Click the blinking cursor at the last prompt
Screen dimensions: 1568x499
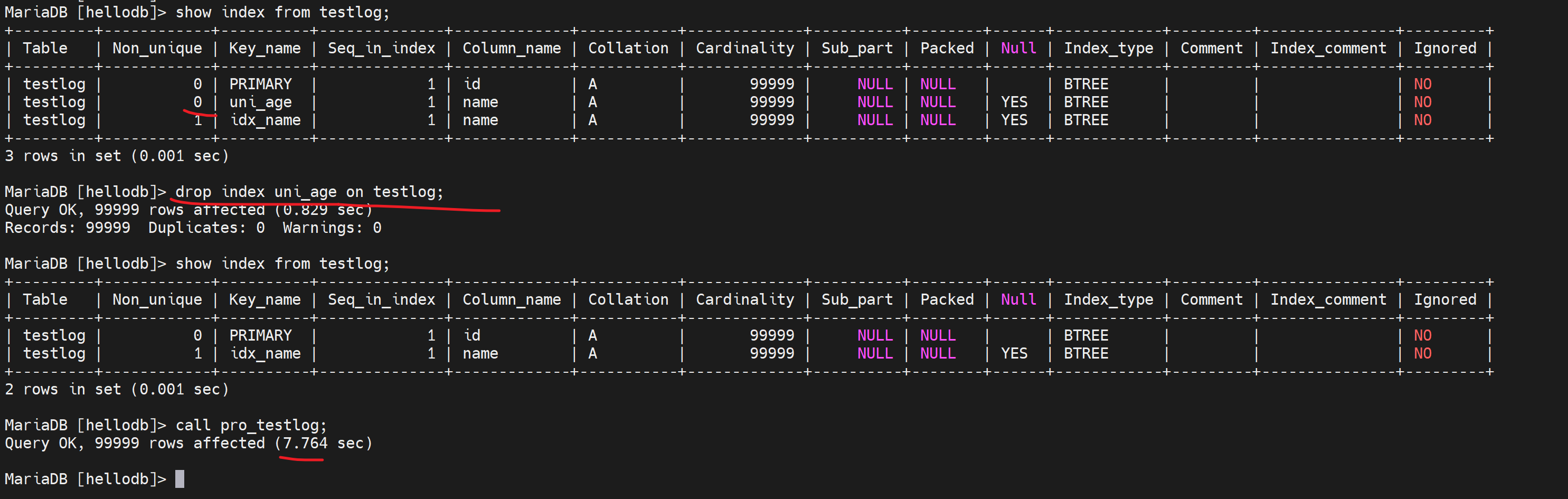click(180, 479)
